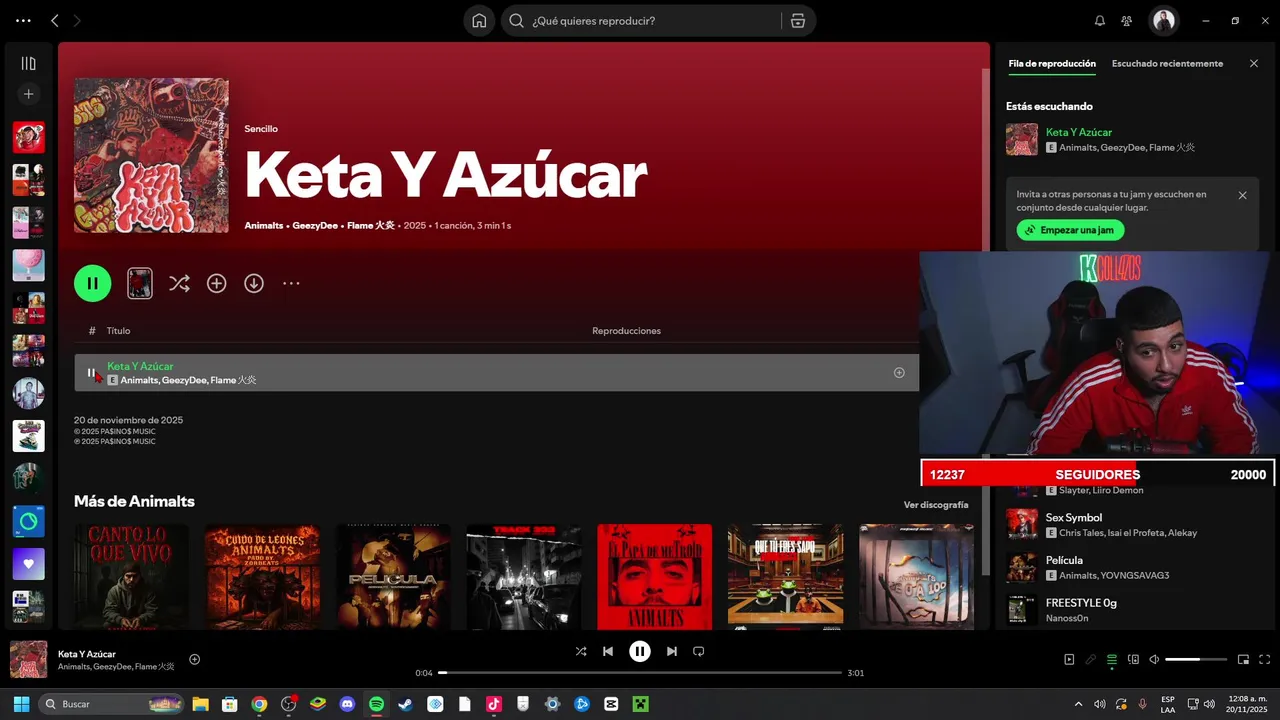Toggle shuffle in the bottom player
Viewport: 1280px width, 720px height.
tap(581, 651)
